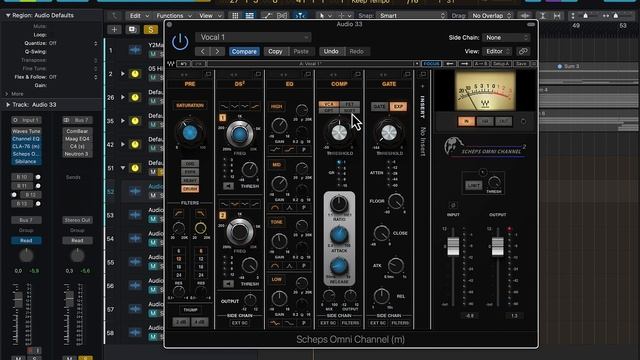Toggle the HIGH band in EQ
Image resolution: width=640 pixels, height=360 pixels.
pyautogui.click(x=277, y=107)
